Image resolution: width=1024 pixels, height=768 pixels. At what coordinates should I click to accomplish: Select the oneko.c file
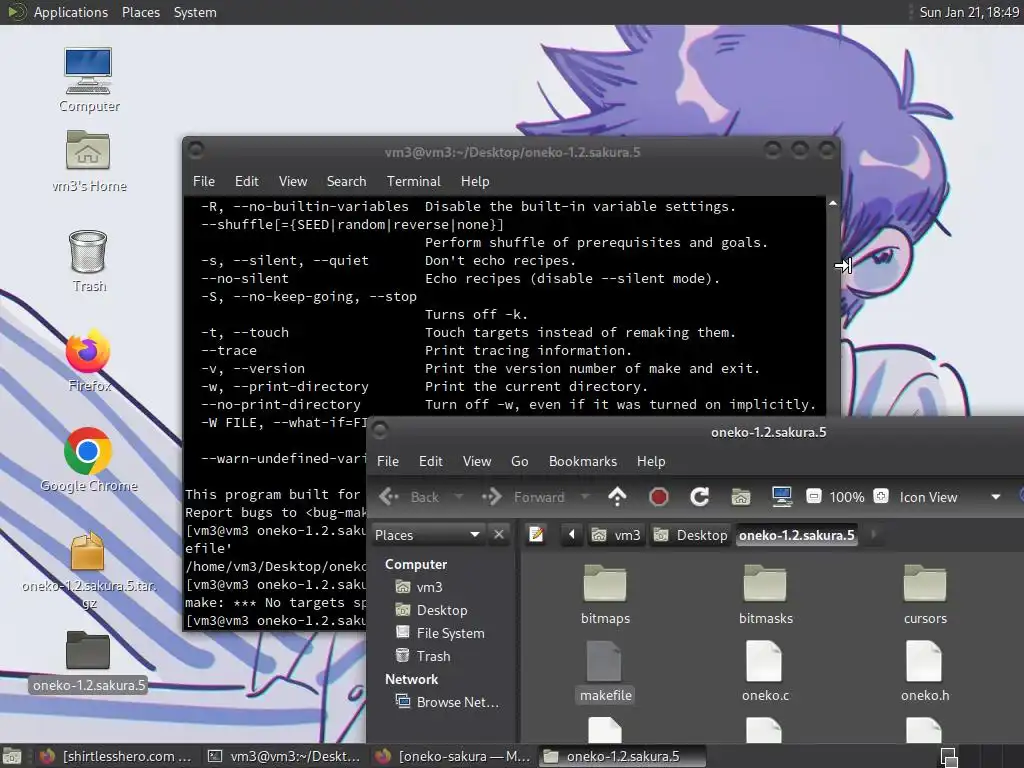[x=765, y=672]
